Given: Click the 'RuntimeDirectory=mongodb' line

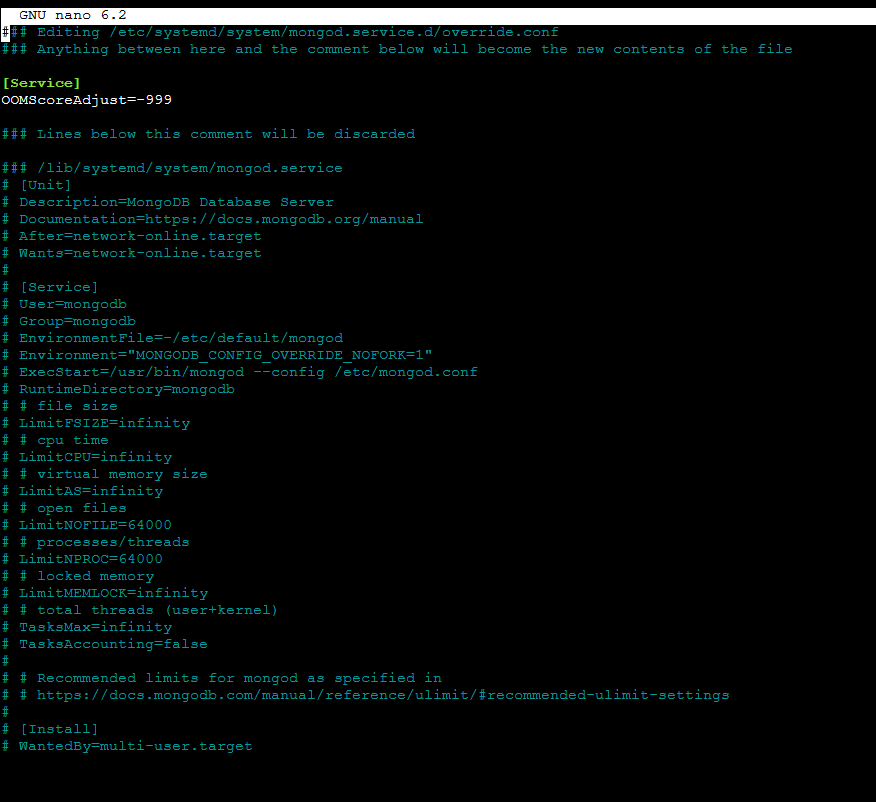Looking at the screenshot, I should (118, 389).
